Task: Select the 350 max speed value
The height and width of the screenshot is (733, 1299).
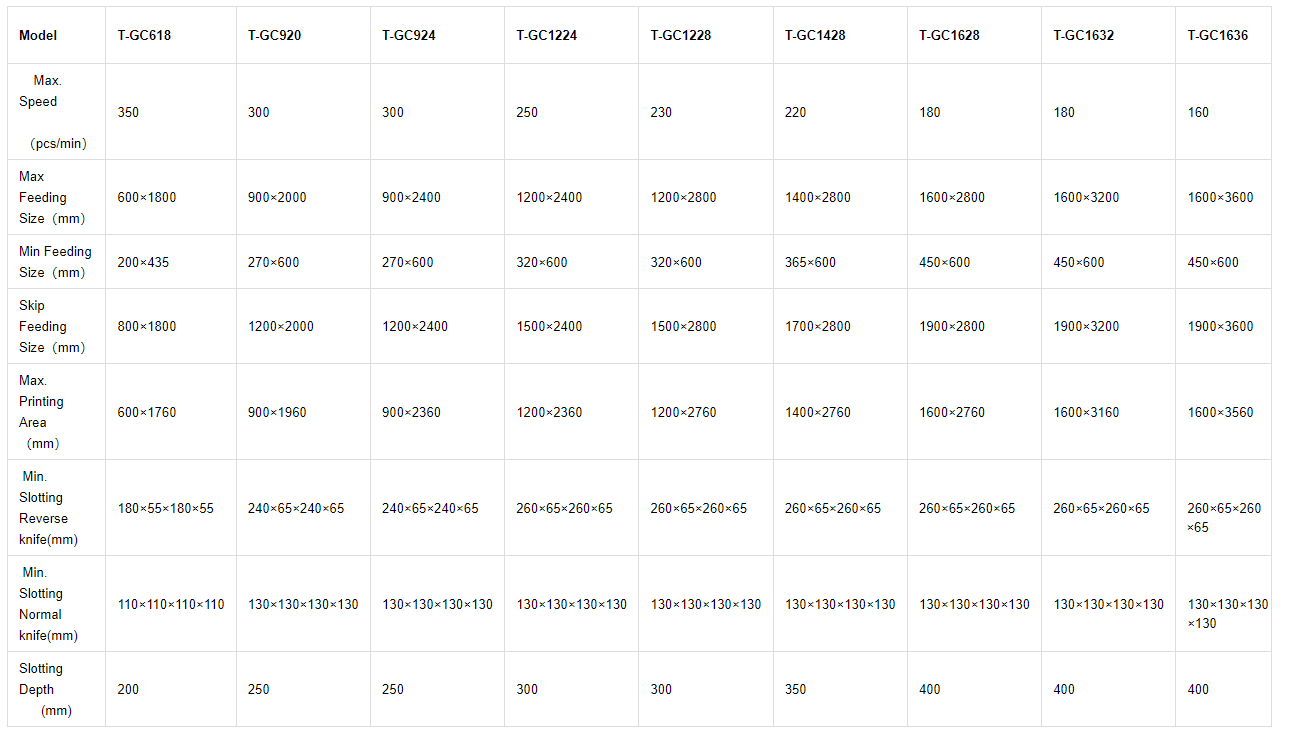Action: (128, 112)
